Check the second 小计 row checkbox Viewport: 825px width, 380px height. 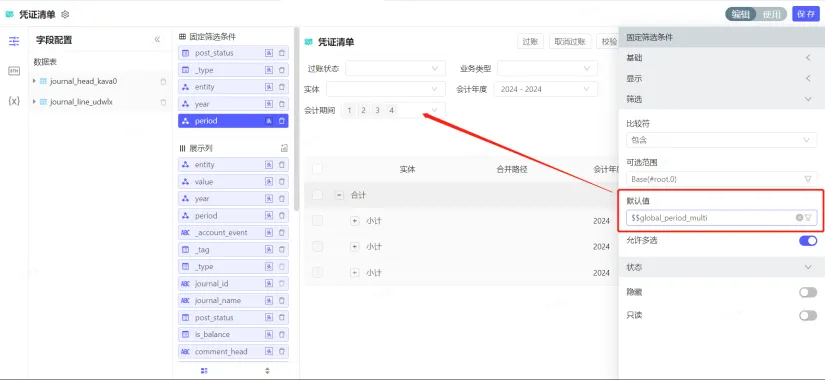coord(317,246)
